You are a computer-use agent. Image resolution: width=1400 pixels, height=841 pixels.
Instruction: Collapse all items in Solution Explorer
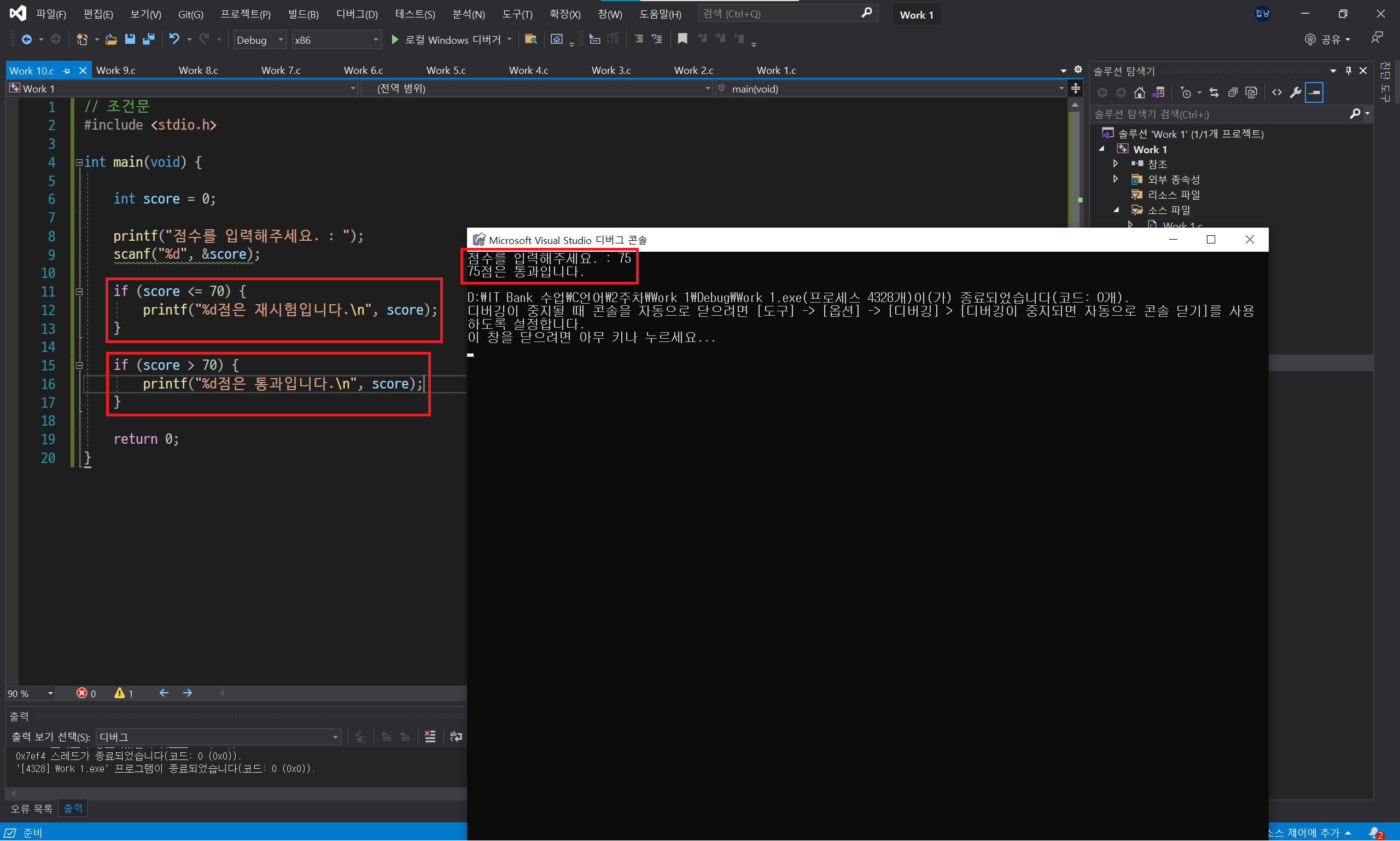tap(1232, 92)
